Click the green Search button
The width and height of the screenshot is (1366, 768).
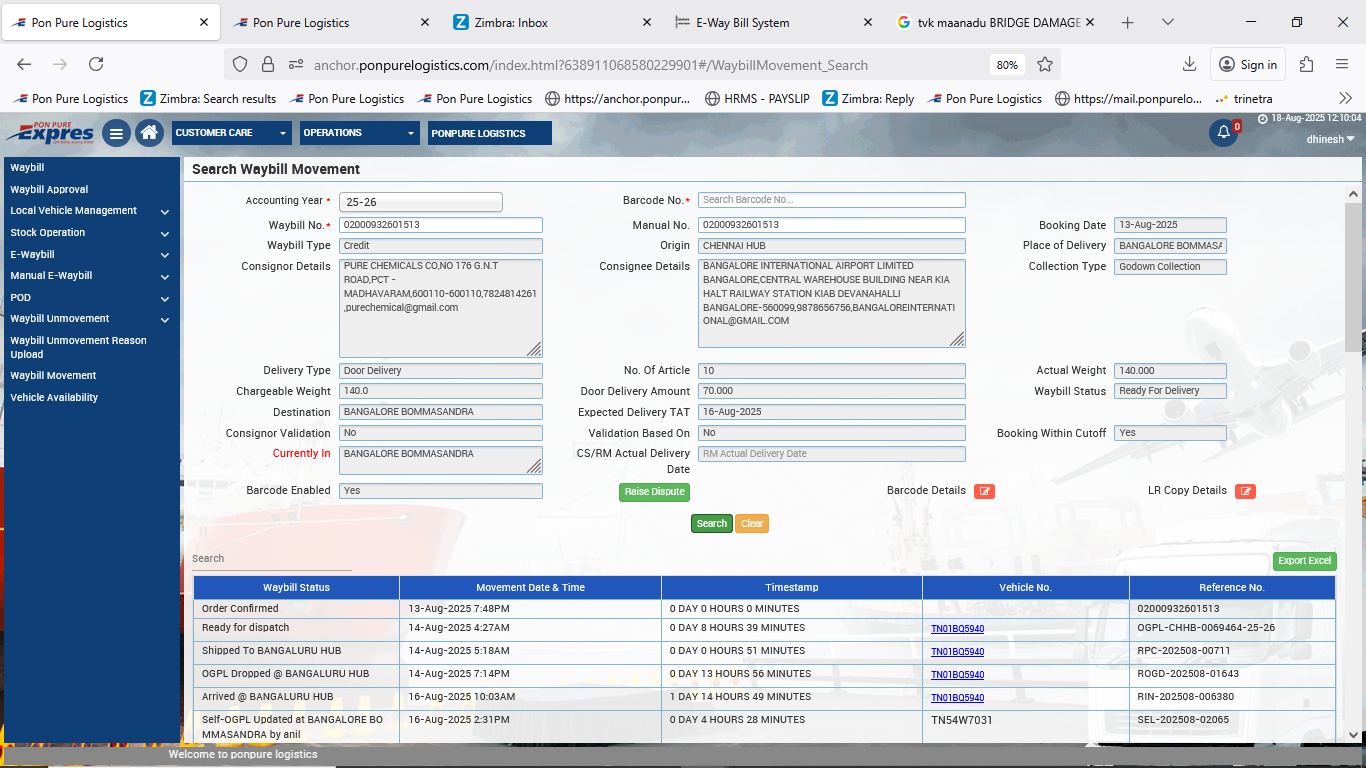point(711,524)
